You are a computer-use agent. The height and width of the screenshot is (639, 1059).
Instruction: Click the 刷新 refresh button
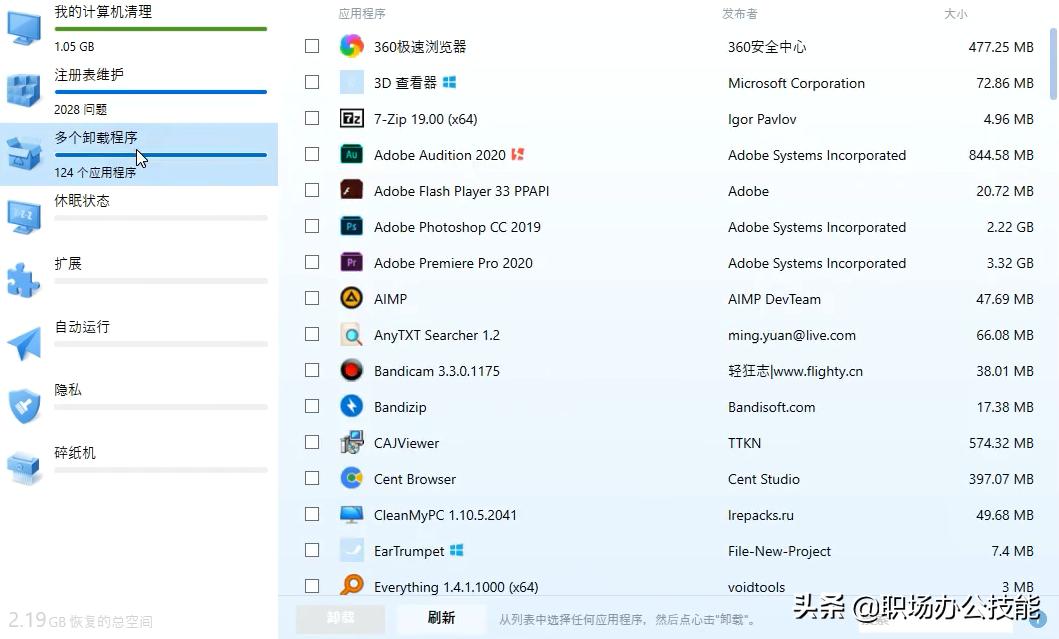(x=441, y=618)
